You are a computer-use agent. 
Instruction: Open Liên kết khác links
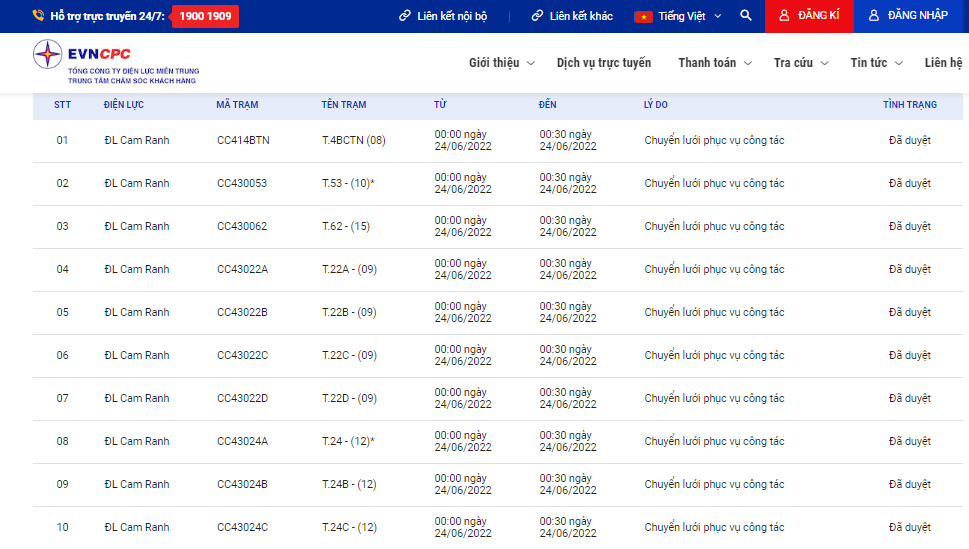point(572,16)
